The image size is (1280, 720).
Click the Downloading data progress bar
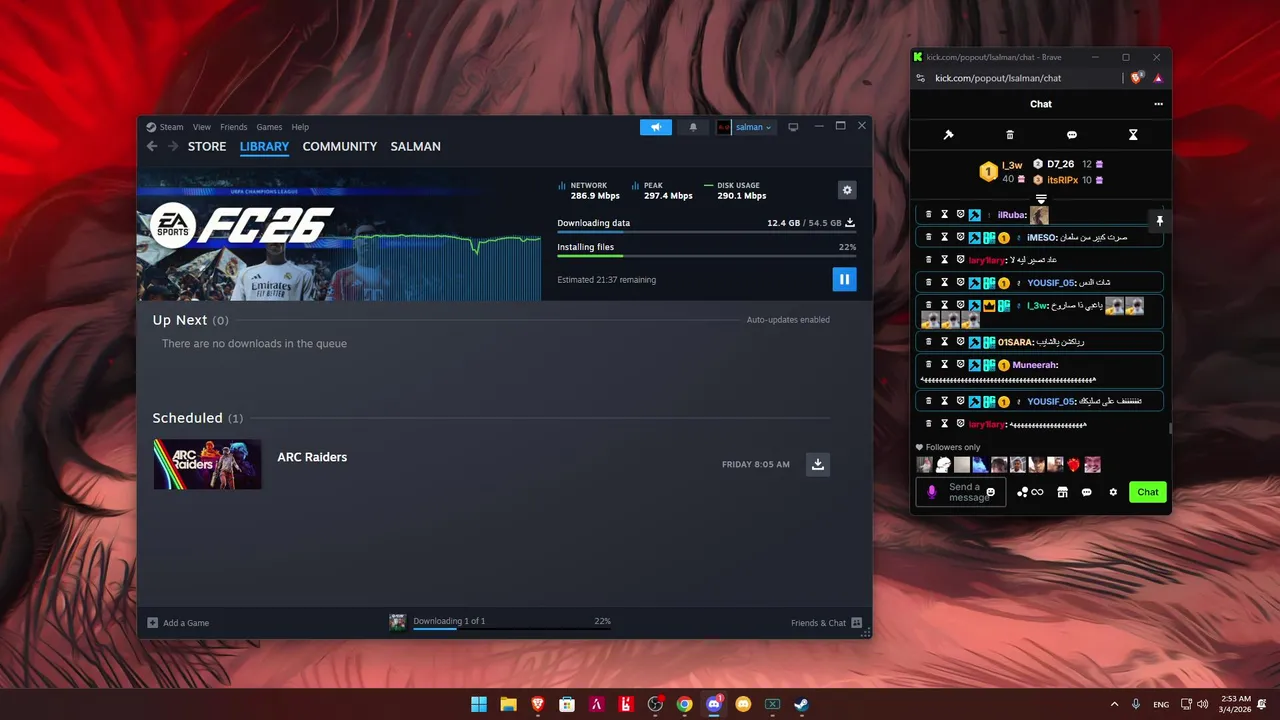[706, 232]
